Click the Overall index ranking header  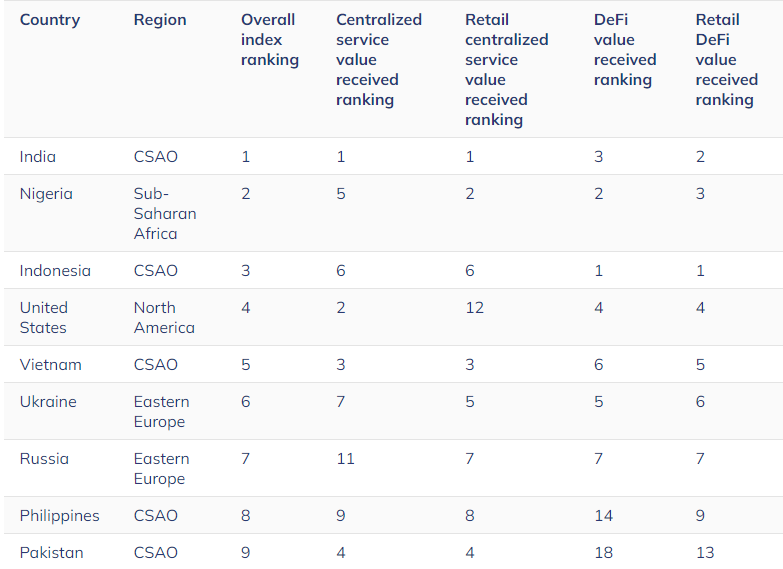pos(270,40)
